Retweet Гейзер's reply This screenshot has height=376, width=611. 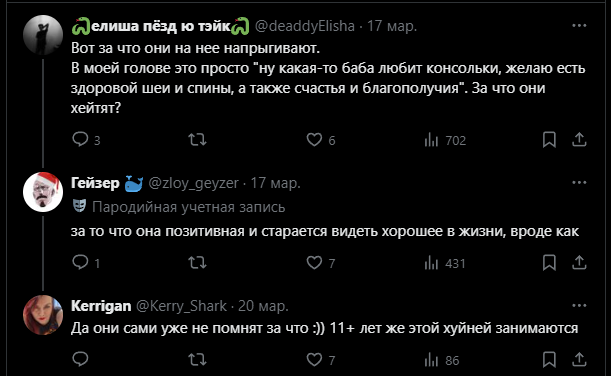[x=197, y=263]
